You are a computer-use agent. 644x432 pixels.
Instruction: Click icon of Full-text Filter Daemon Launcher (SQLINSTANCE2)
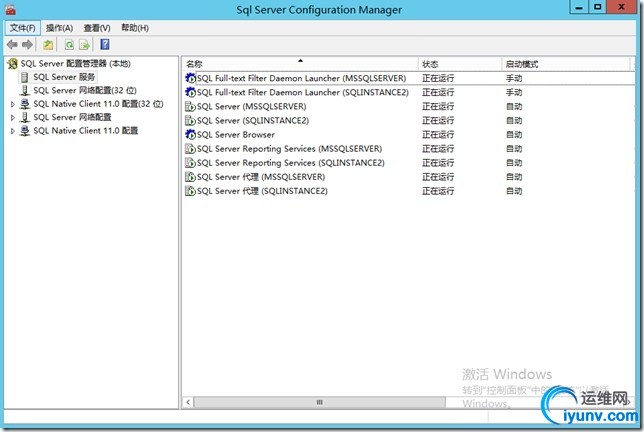click(x=190, y=92)
